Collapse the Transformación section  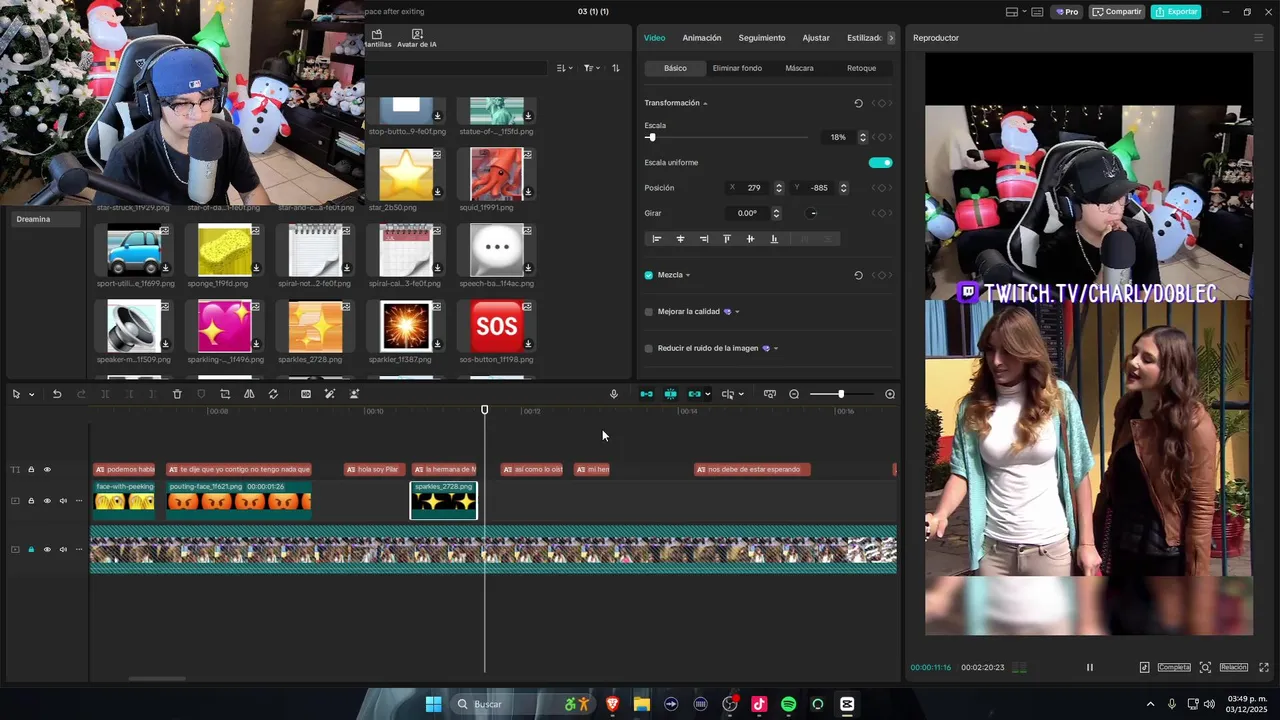pyautogui.click(x=705, y=103)
